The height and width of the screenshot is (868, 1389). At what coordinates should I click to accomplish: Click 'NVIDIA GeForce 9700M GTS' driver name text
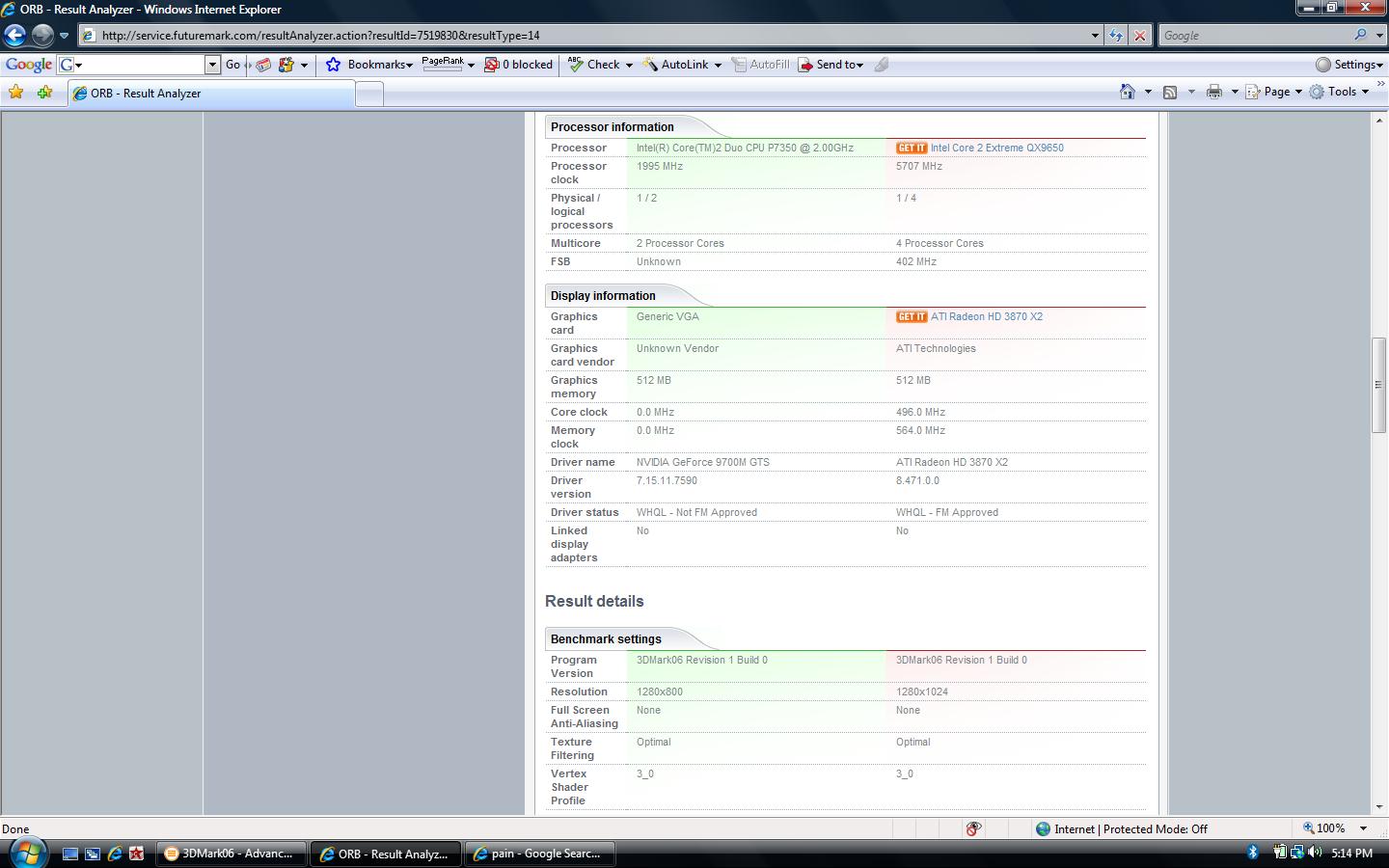[x=703, y=462]
